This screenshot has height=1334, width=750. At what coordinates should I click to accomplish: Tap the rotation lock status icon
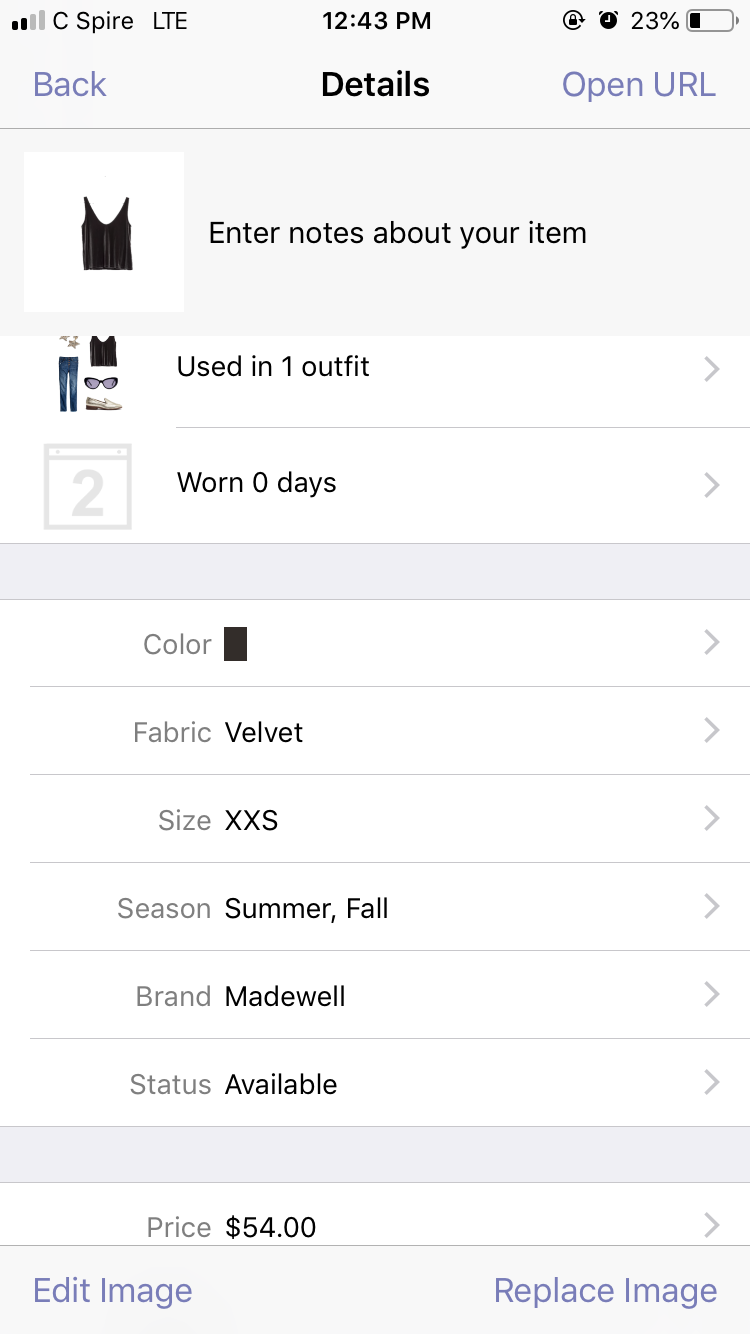click(x=573, y=21)
